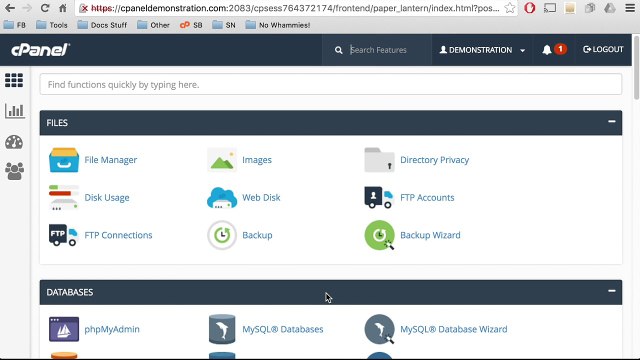Open the Disk Usage link
Viewport: 640px width, 360px height.
click(107, 198)
